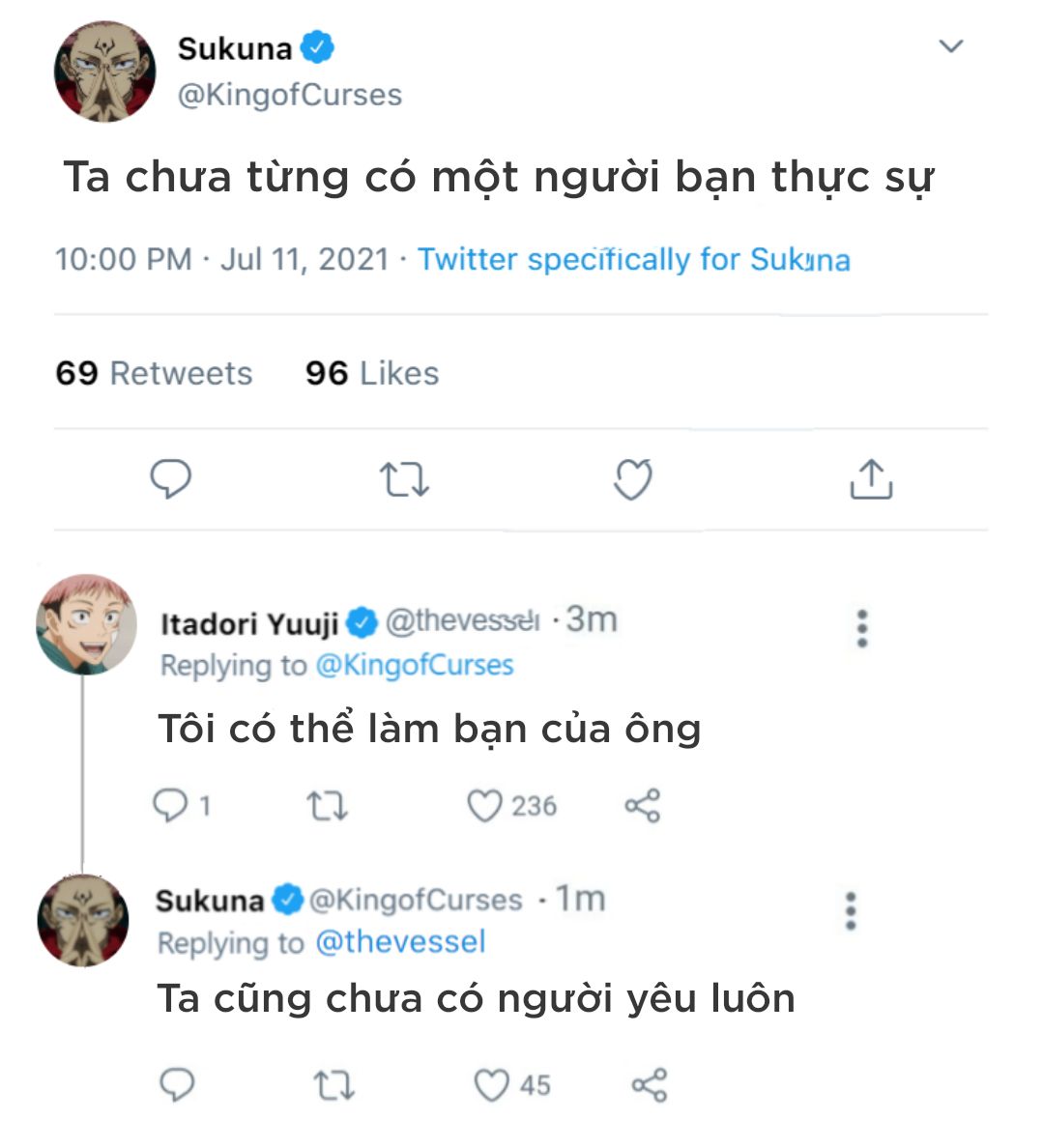This screenshot has width=1043, height=1148.
Task: Open three-dot menu on Itadori's reply
Action: click(862, 628)
